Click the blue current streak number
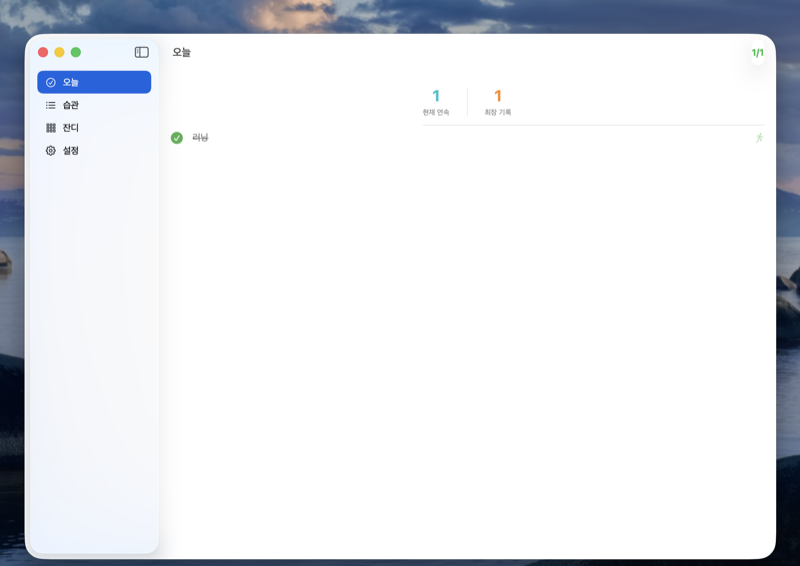Screen dimensions: 800x566 coord(436,96)
